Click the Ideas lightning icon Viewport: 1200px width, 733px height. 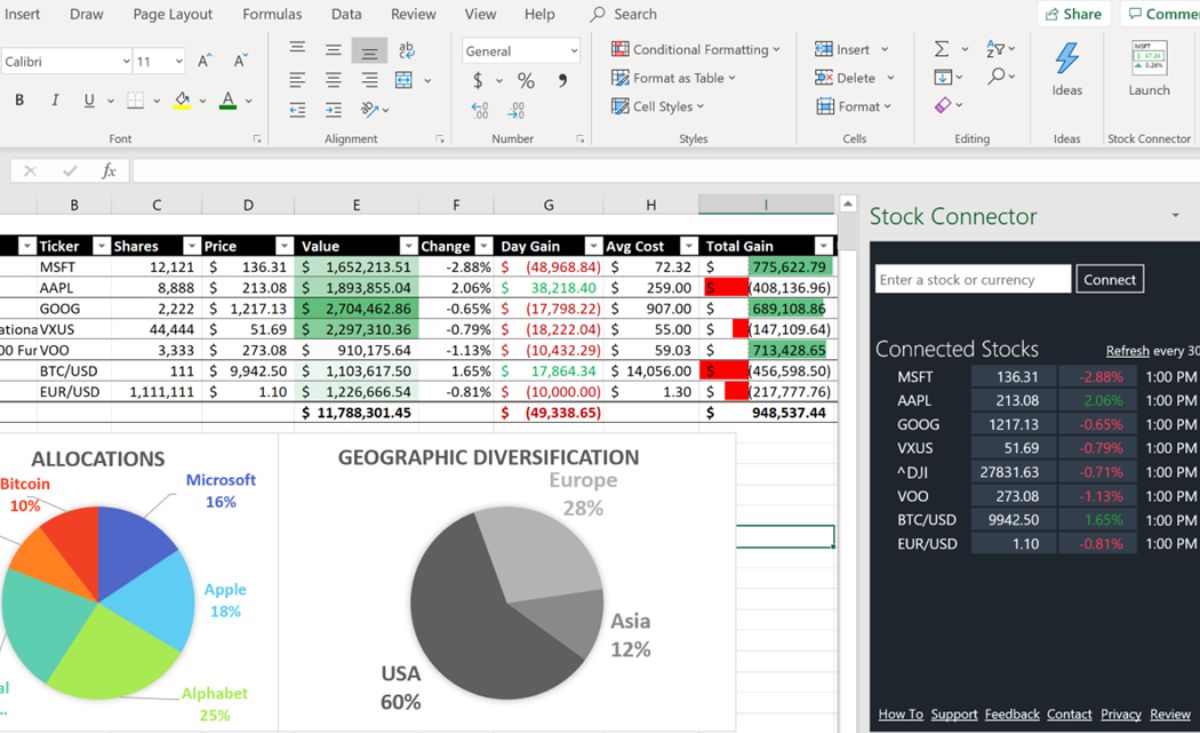click(x=1067, y=57)
